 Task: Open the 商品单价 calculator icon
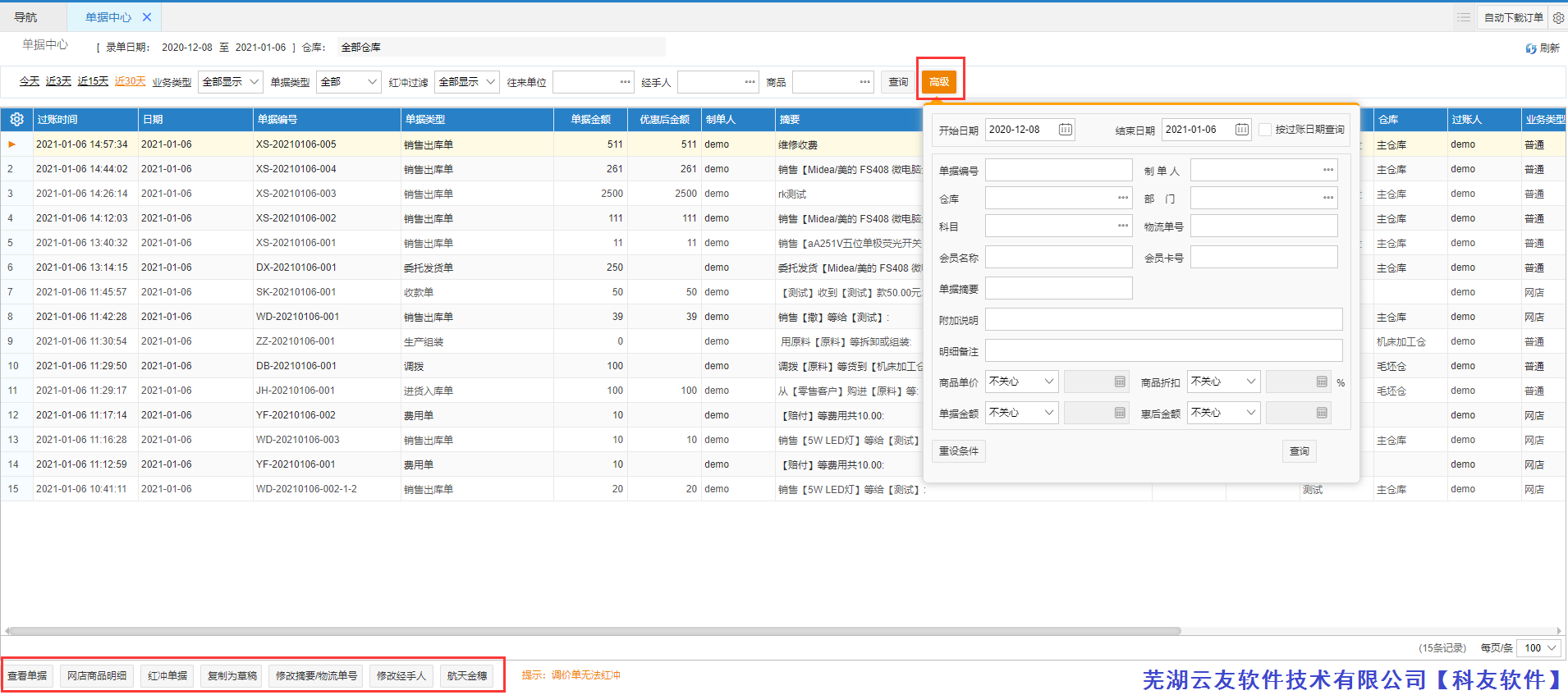click(1120, 382)
